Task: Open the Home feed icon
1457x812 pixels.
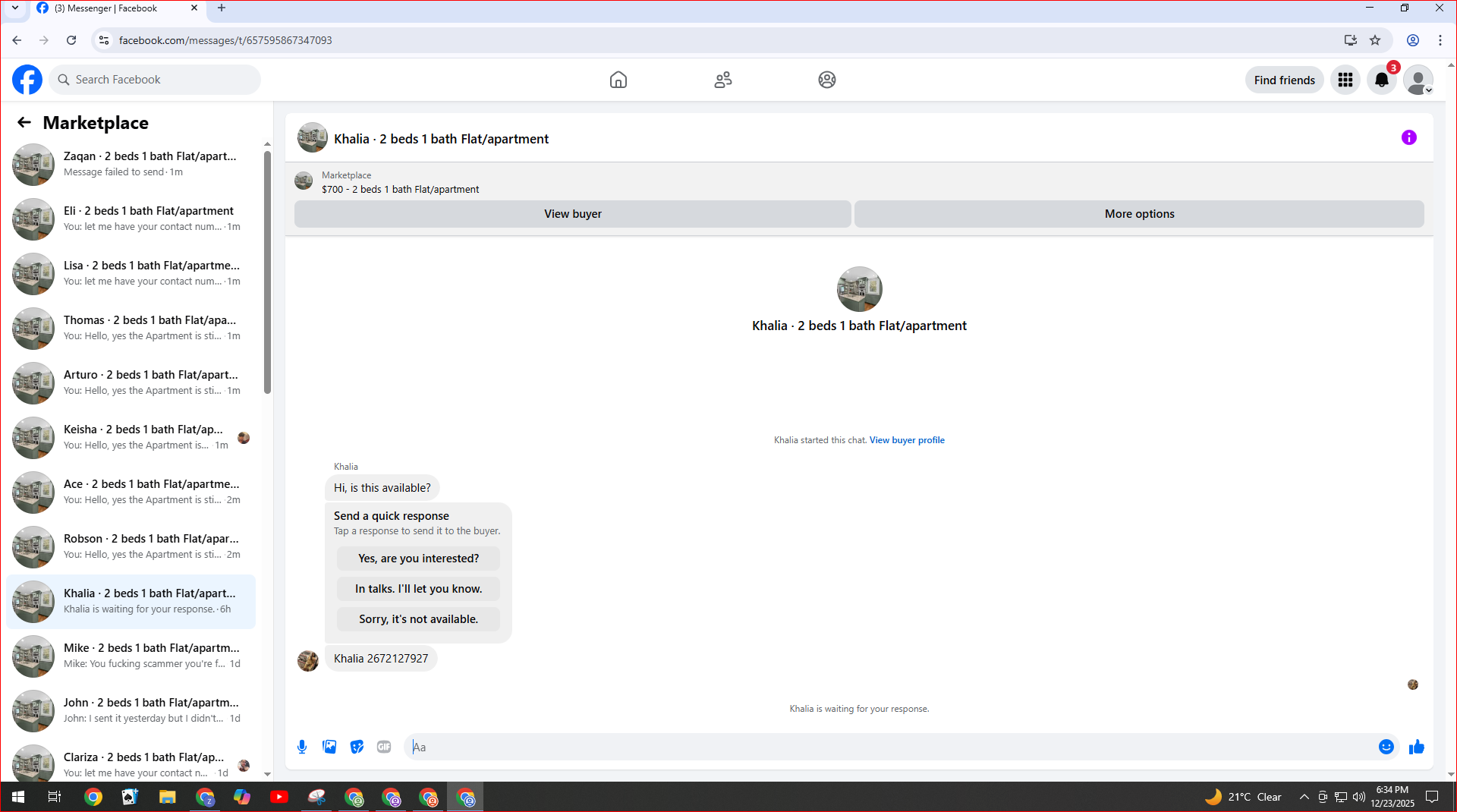Action: [618, 80]
